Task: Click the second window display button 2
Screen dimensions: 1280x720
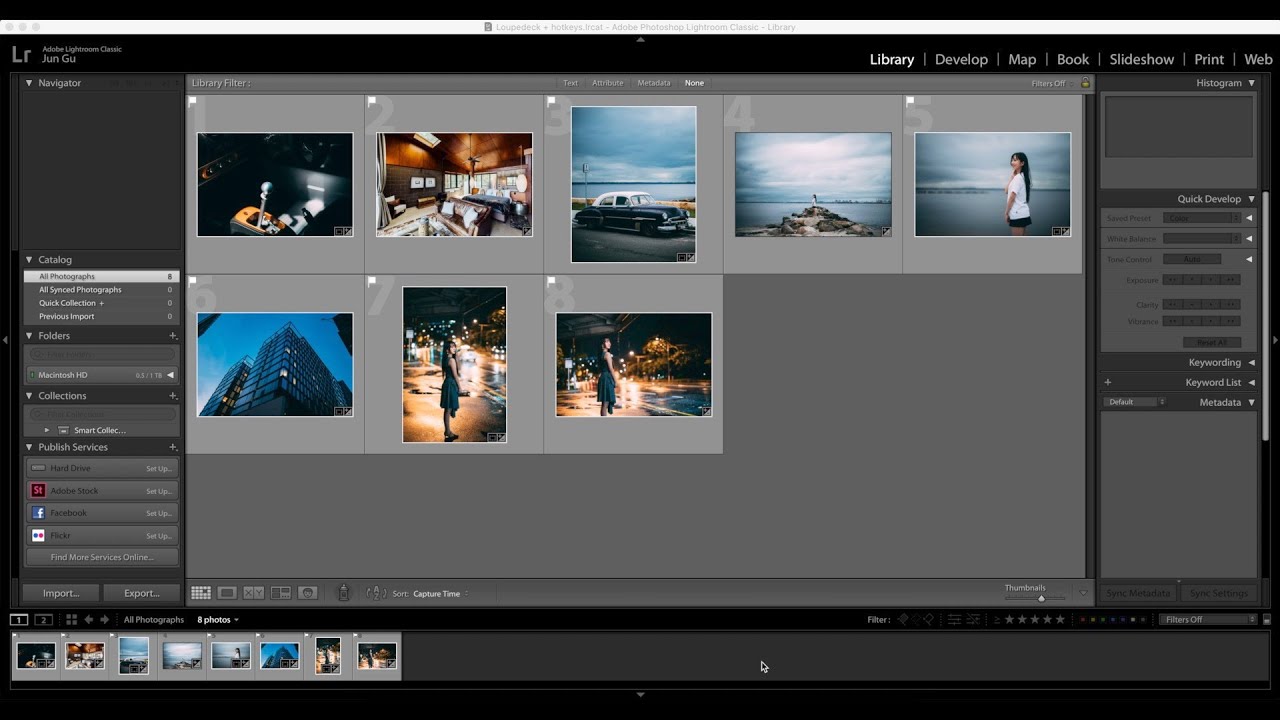Action: click(43, 620)
